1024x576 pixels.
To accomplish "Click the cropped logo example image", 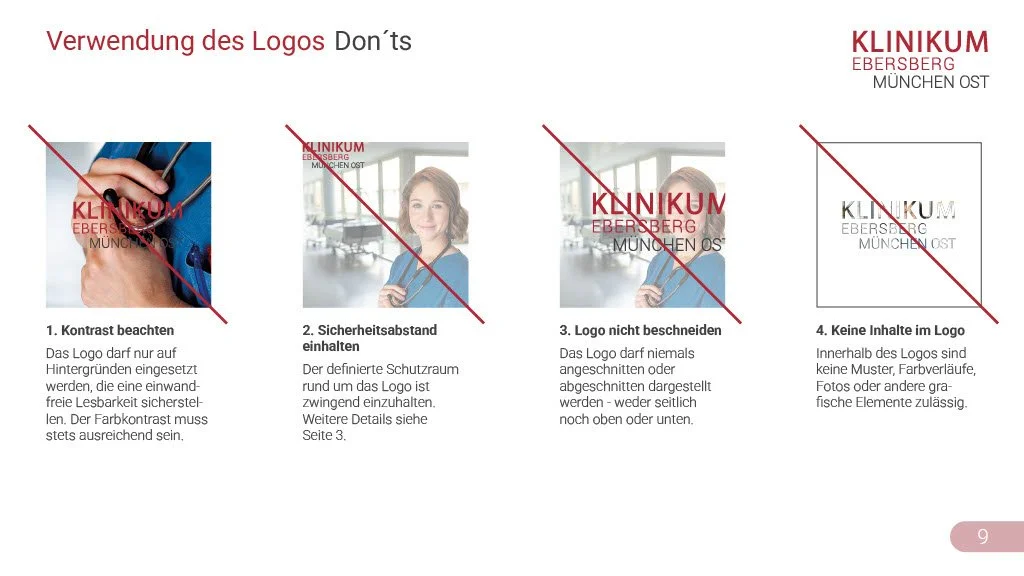I will [x=642, y=225].
